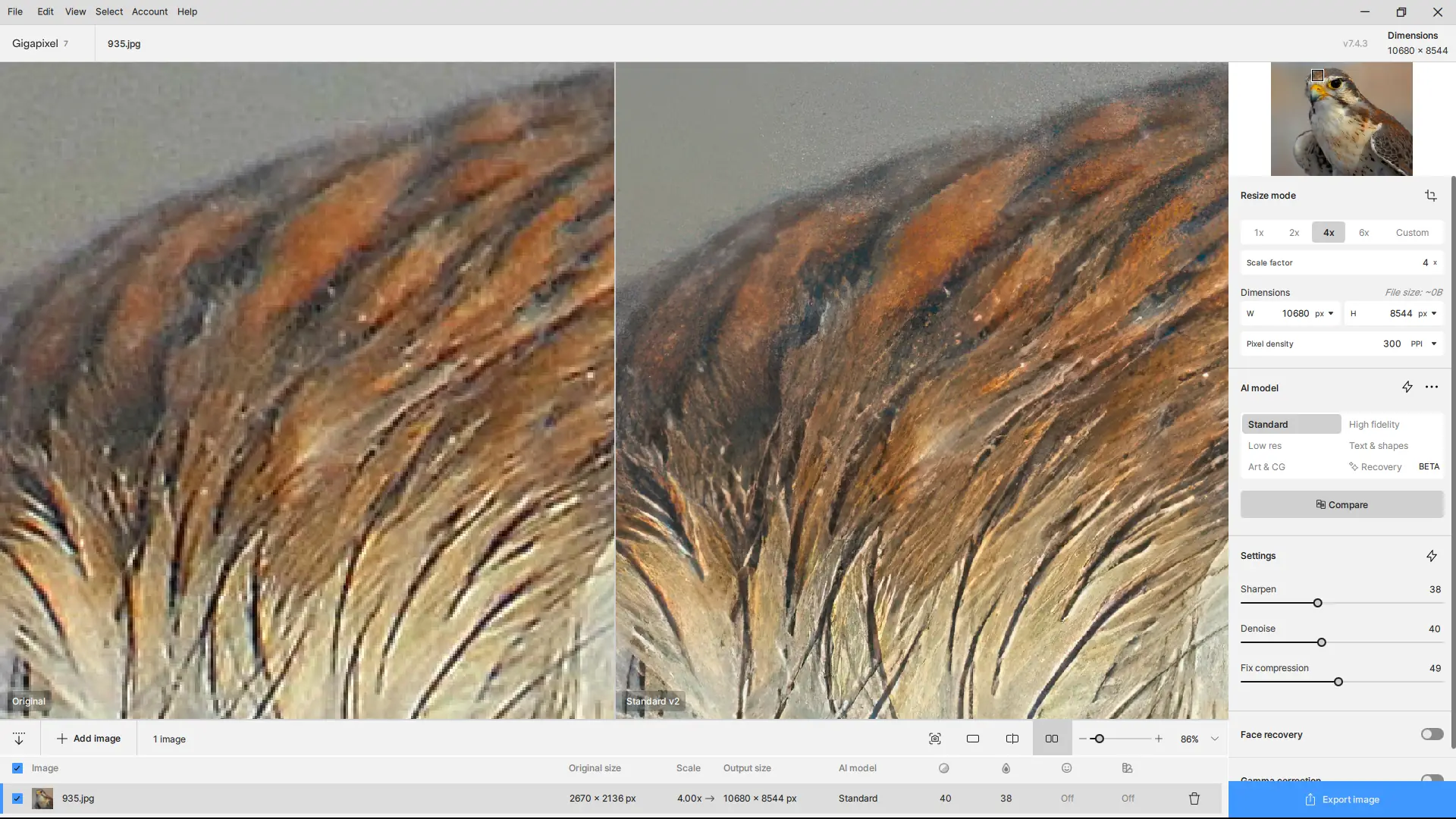Click the Settings auto lightning icon
The height and width of the screenshot is (819, 1456).
[1431, 556]
